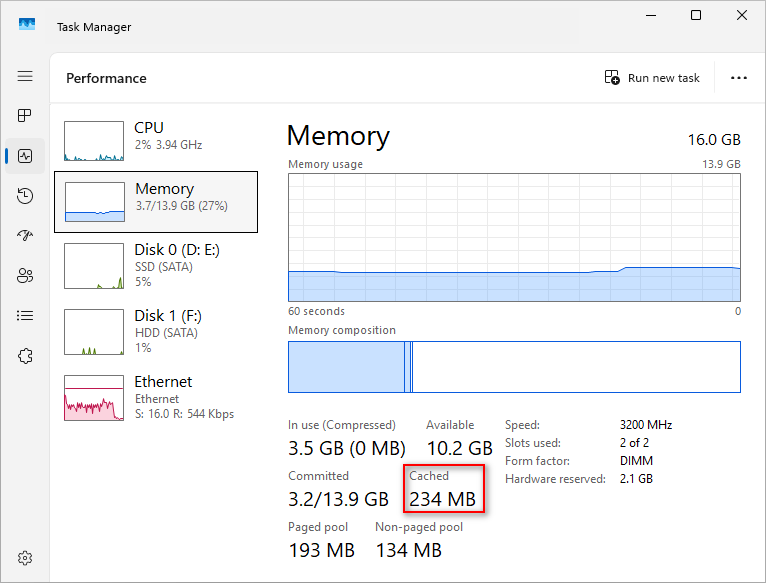This screenshot has width=766, height=583.
Task: Open the Services page icon
Action: [x=25, y=356]
